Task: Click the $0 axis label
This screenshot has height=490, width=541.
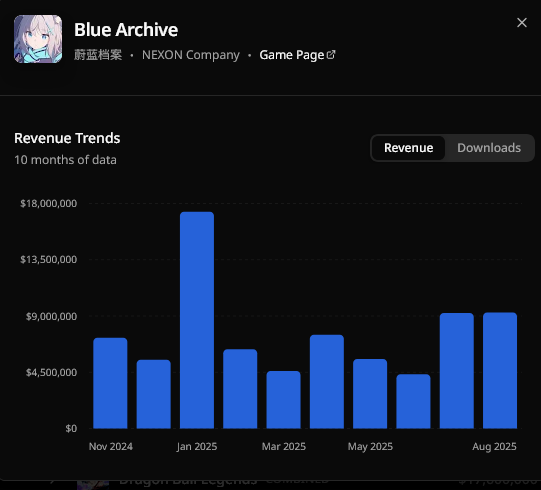Action: click(71, 429)
